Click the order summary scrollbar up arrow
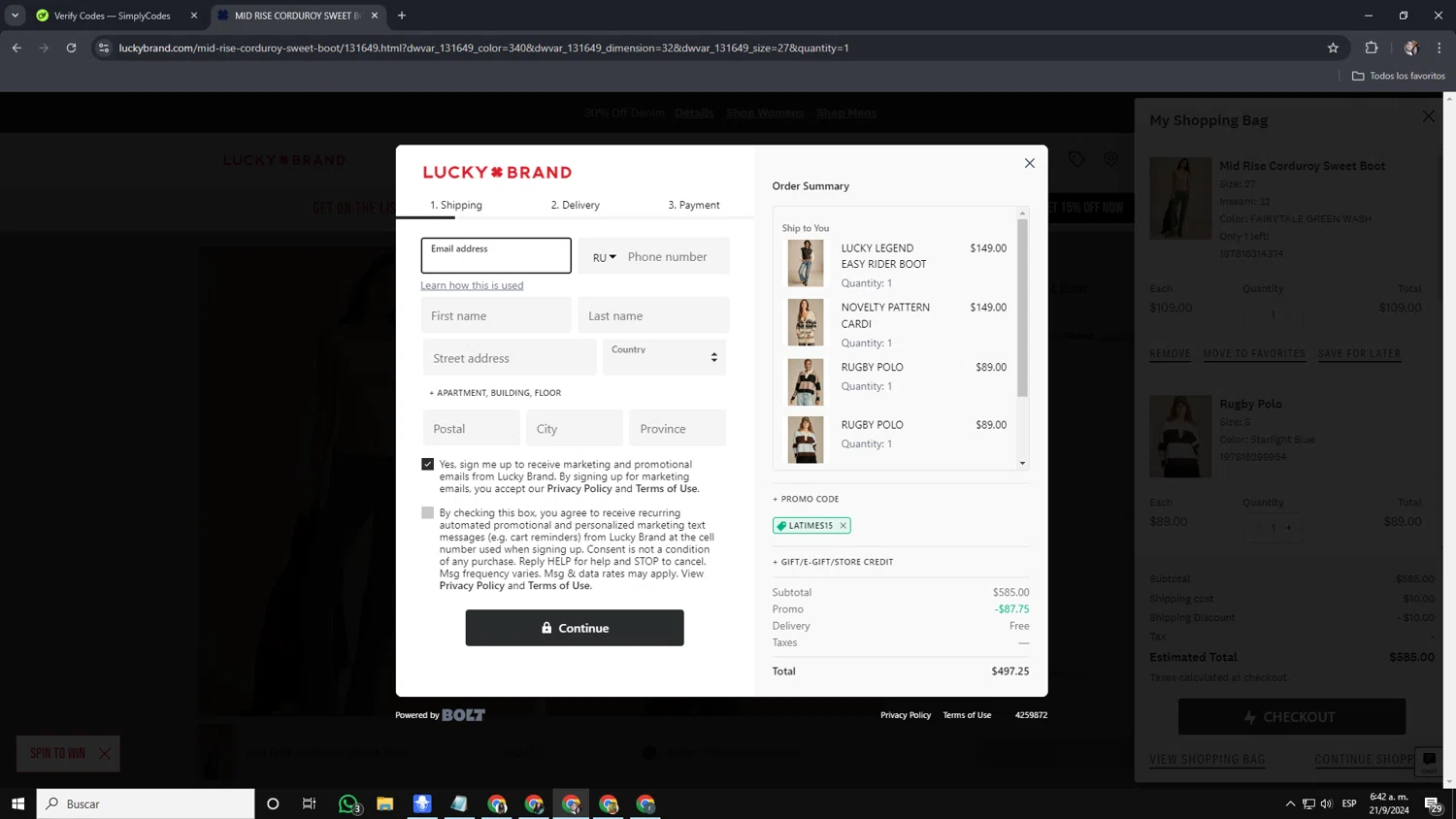The height and width of the screenshot is (819, 1456). click(1022, 213)
